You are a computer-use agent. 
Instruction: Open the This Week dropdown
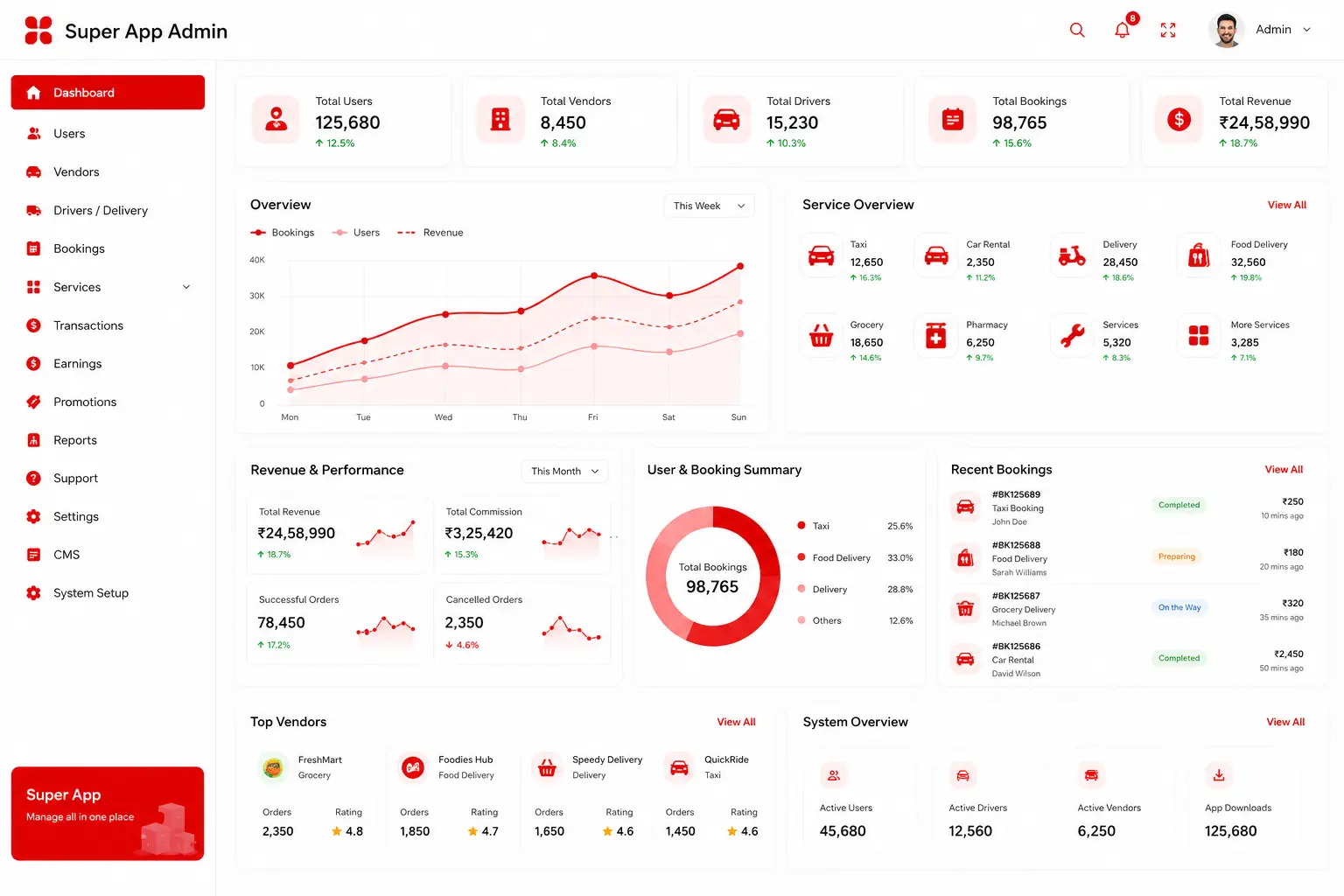click(709, 206)
